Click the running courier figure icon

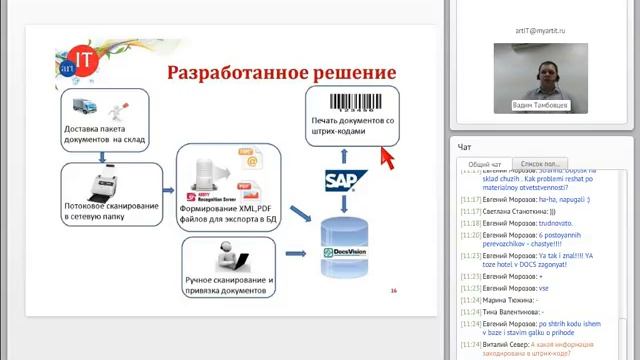click(x=118, y=111)
